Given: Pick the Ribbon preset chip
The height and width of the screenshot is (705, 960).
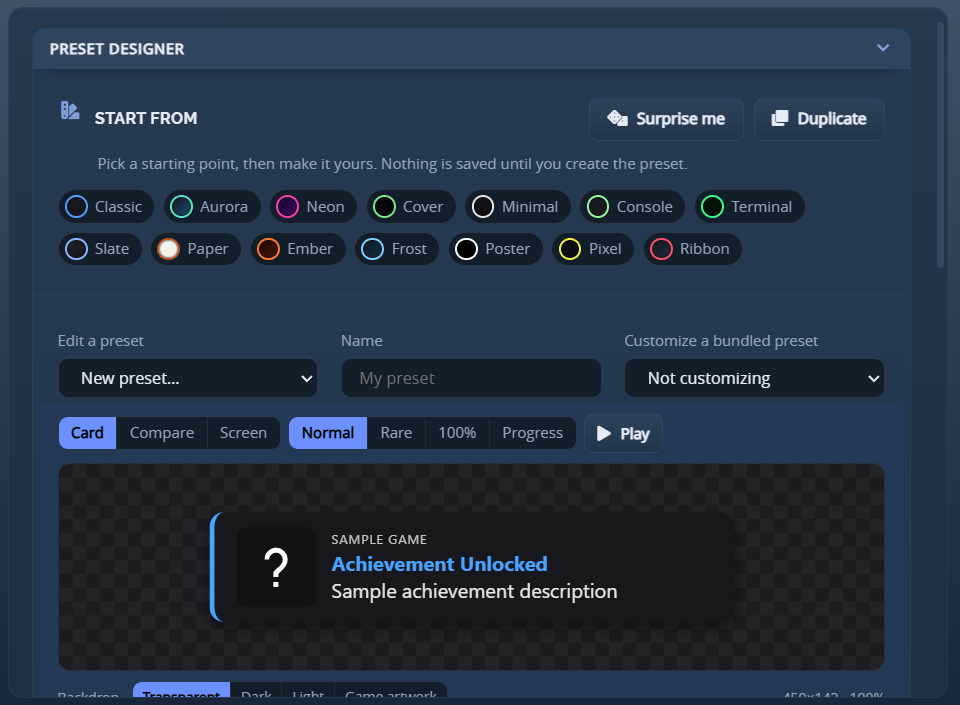Looking at the screenshot, I should (x=692, y=249).
